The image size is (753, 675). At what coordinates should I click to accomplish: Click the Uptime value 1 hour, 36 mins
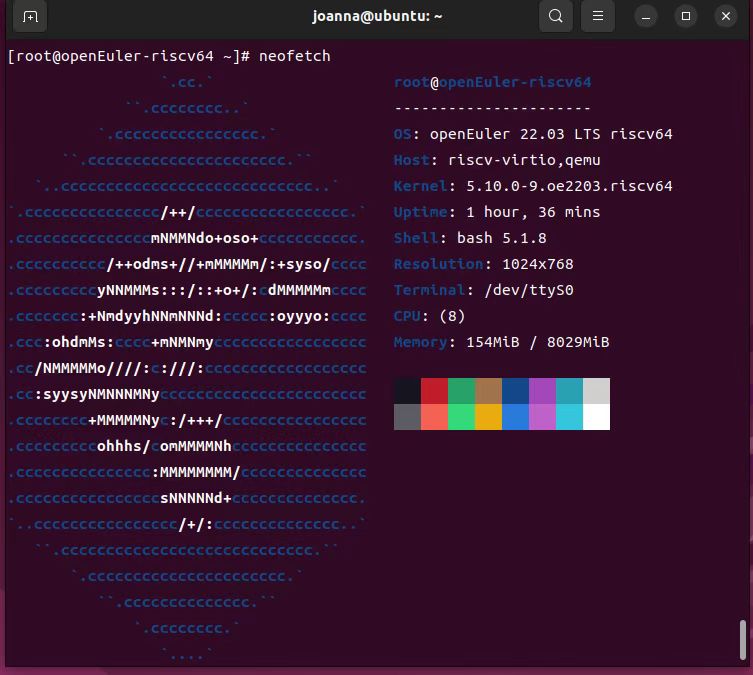[533, 212]
